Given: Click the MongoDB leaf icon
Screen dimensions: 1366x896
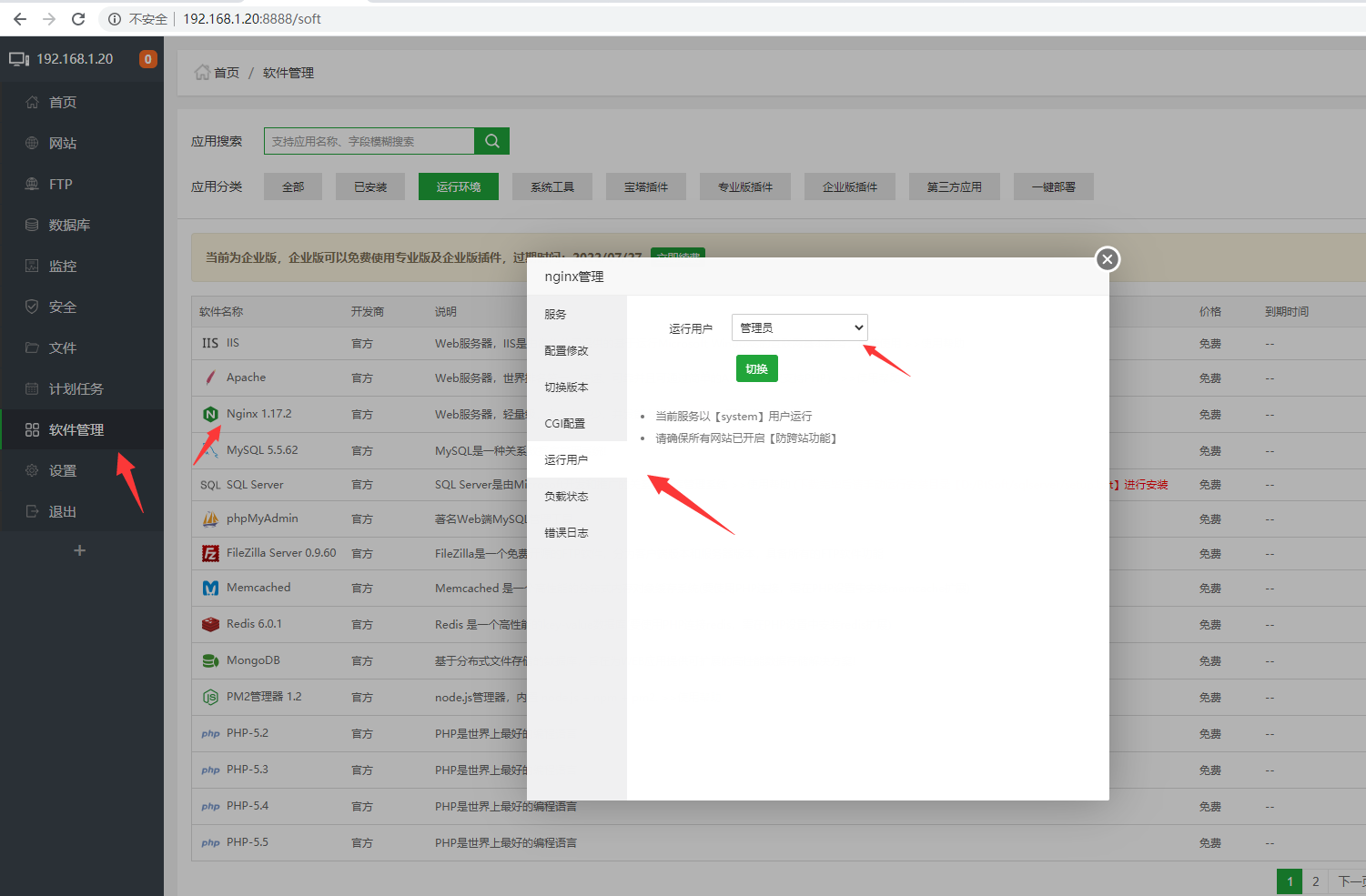Looking at the screenshot, I should click(210, 660).
